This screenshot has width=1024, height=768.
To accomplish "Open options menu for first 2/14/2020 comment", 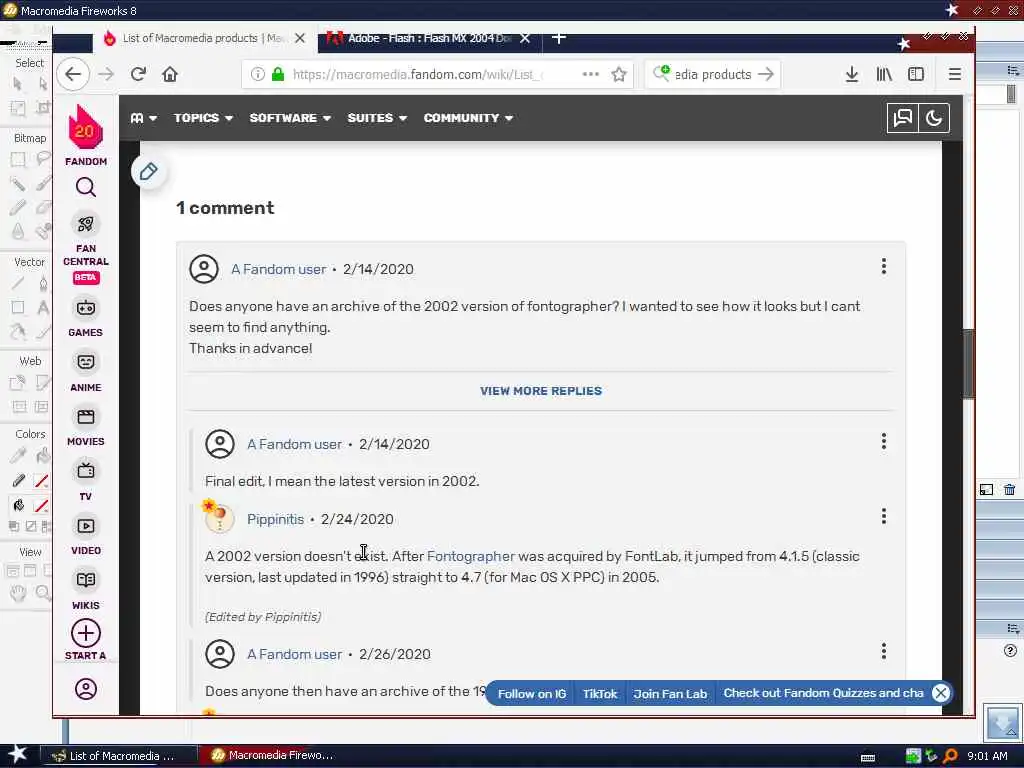I will (884, 266).
